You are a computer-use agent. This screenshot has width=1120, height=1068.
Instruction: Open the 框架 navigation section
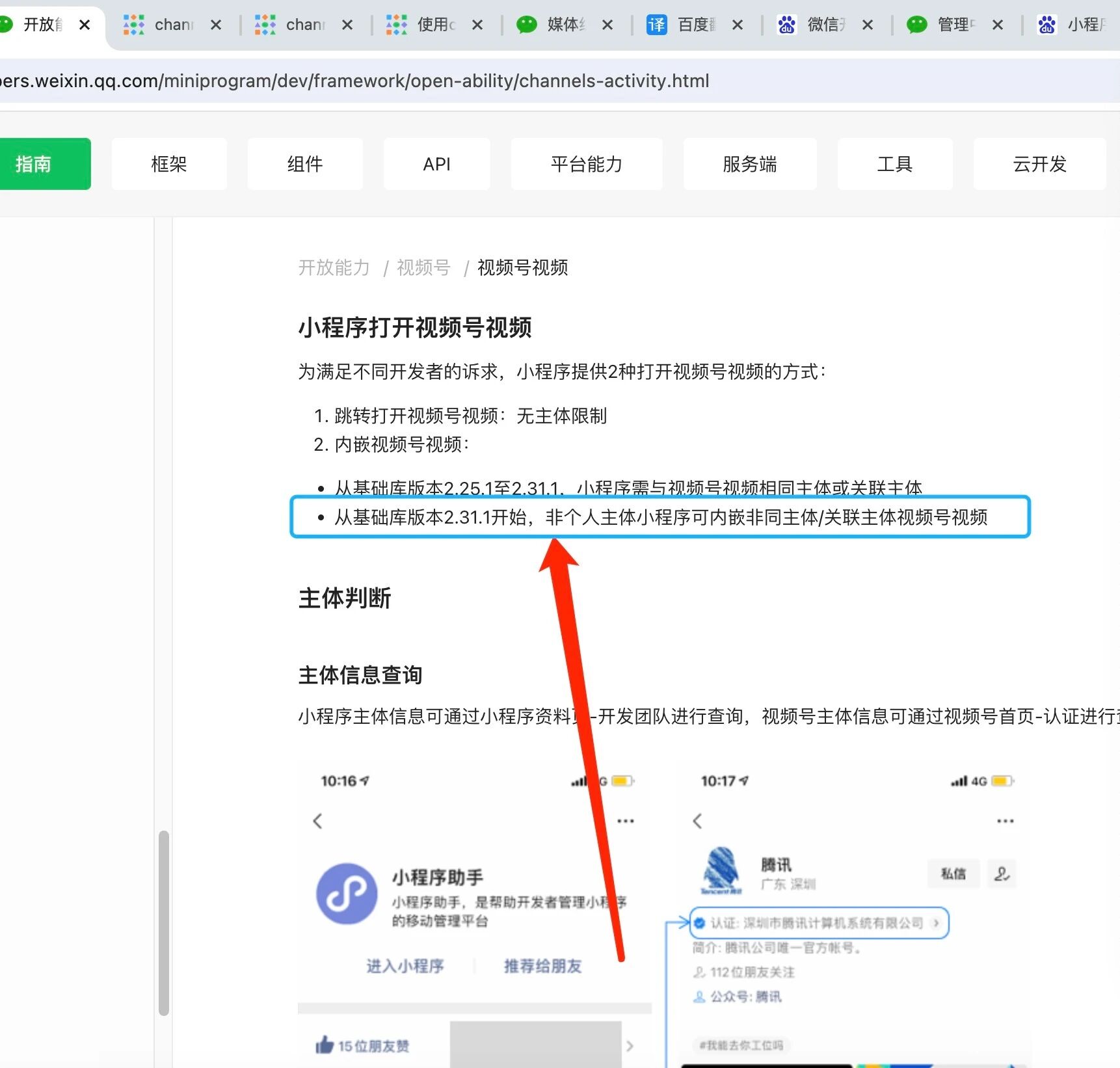pos(169,164)
